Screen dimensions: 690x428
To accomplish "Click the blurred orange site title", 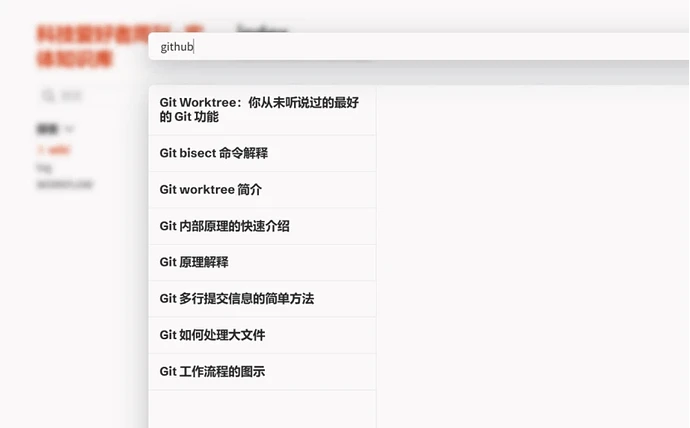I will pos(119,46).
